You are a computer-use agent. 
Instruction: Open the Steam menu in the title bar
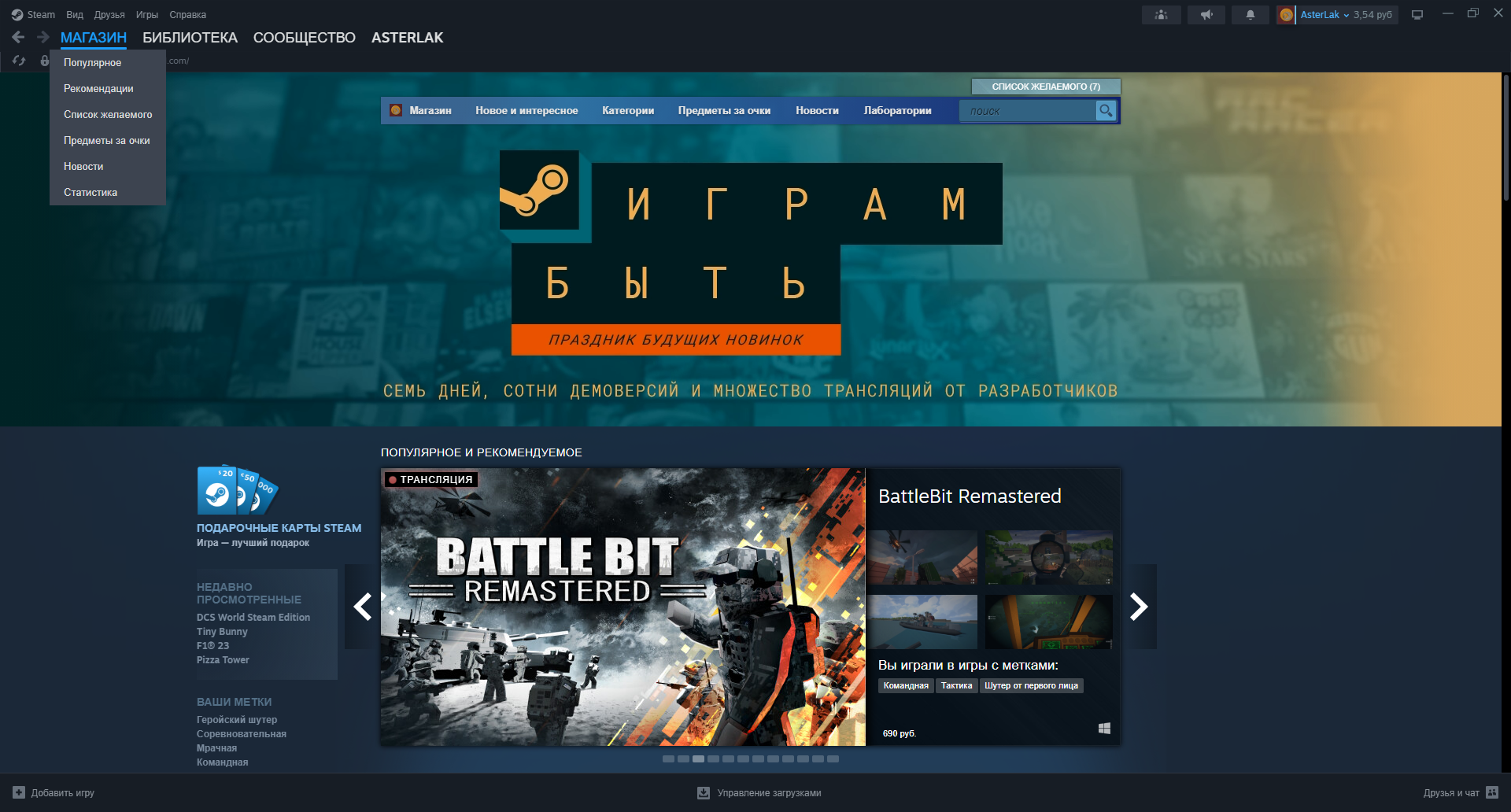[33, 15]
